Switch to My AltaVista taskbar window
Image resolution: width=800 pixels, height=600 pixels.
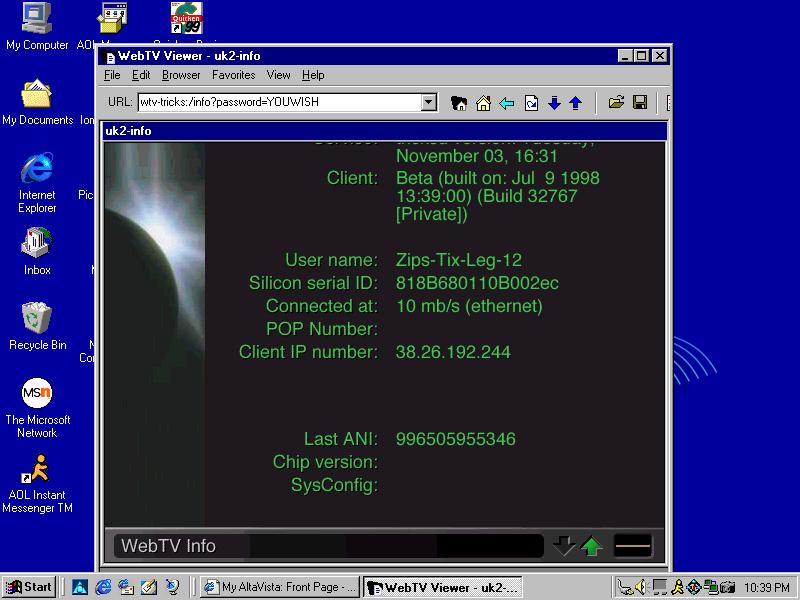point(280,587)
